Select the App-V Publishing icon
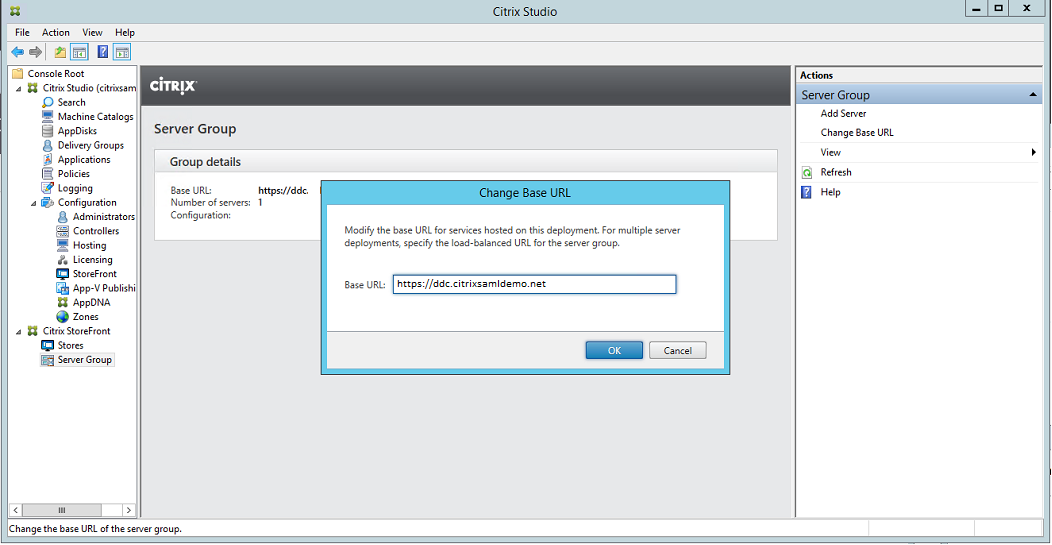The width and height of the screenshot is (1052, 545). (x=62, y=289)
